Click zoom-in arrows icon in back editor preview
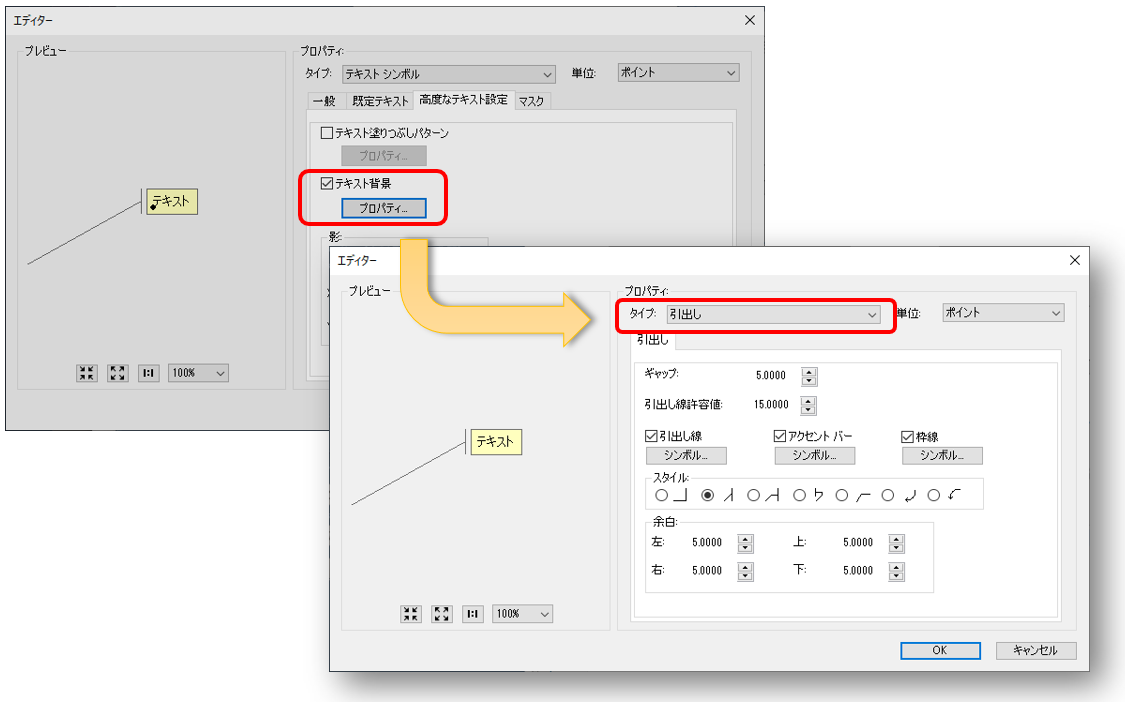Viewport: 1125px width, 702px height. click(87, 373)
